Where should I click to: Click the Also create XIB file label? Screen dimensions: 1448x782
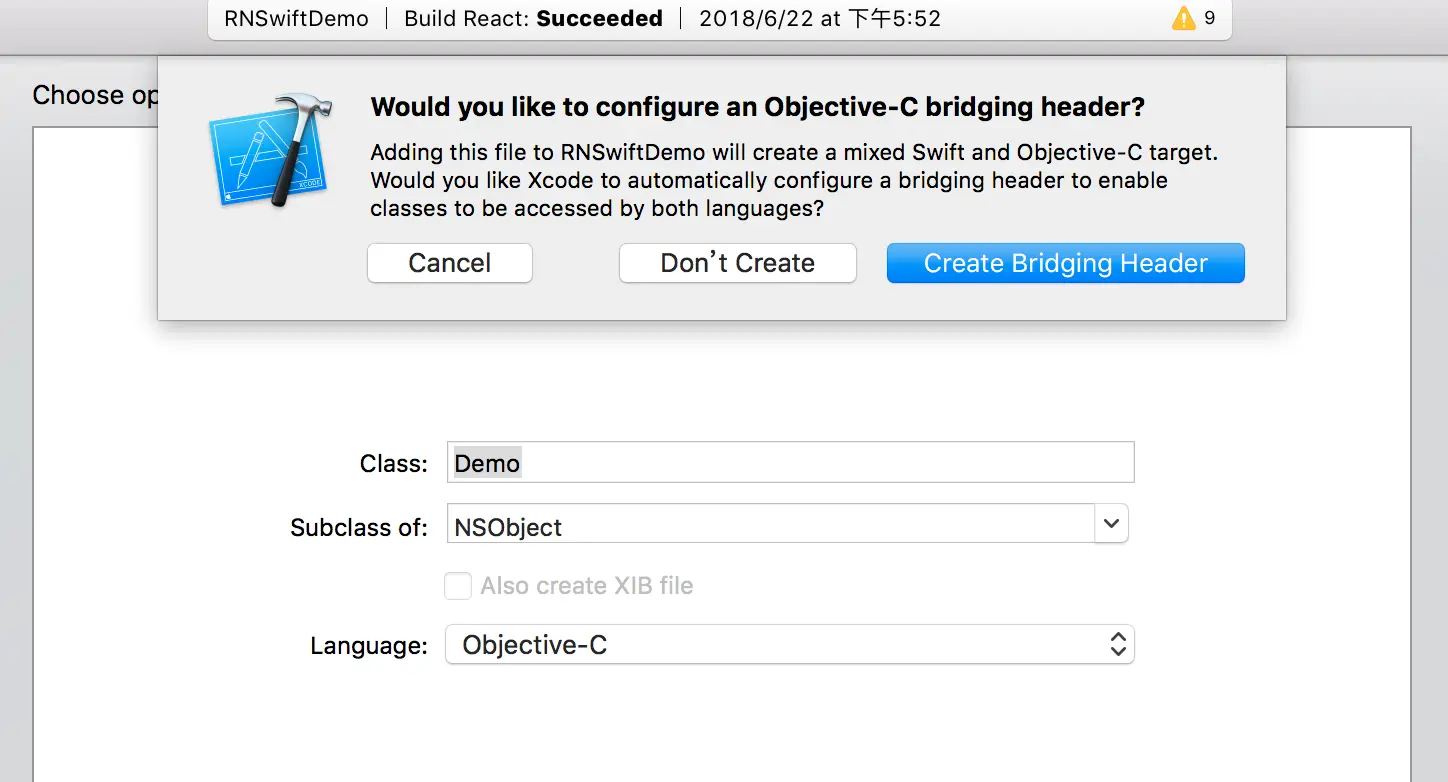586,586
